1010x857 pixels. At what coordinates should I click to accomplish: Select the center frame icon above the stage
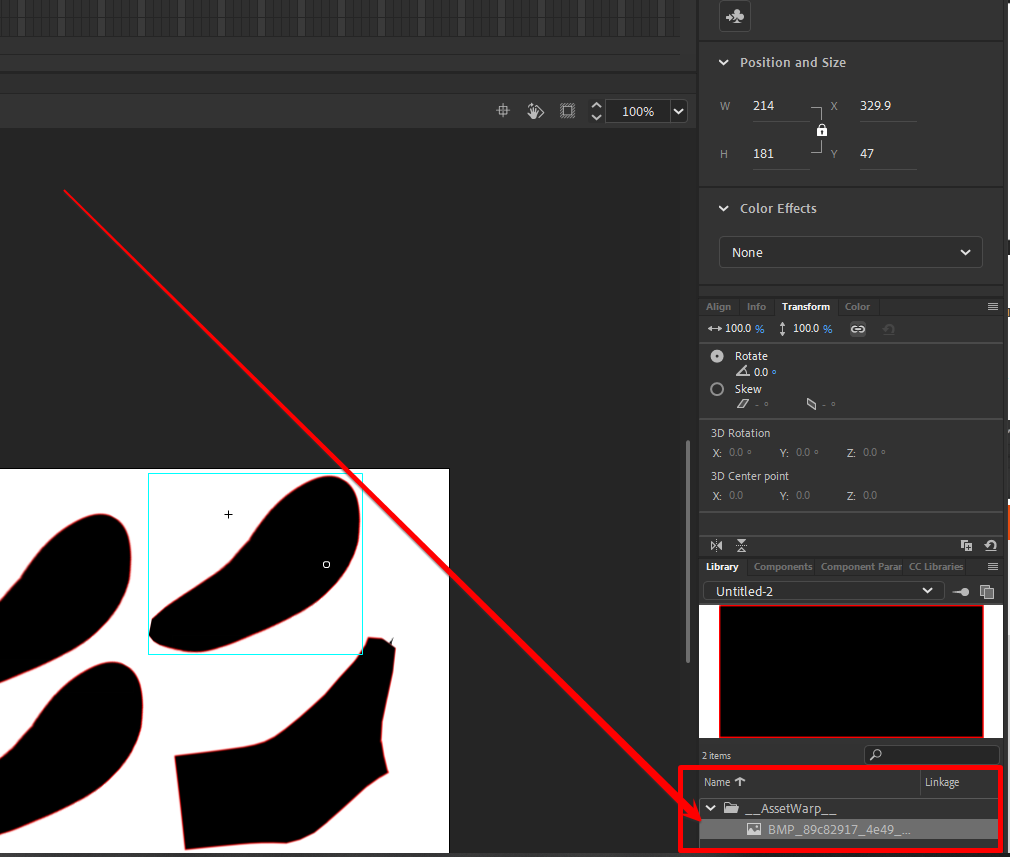click(502, 110)
